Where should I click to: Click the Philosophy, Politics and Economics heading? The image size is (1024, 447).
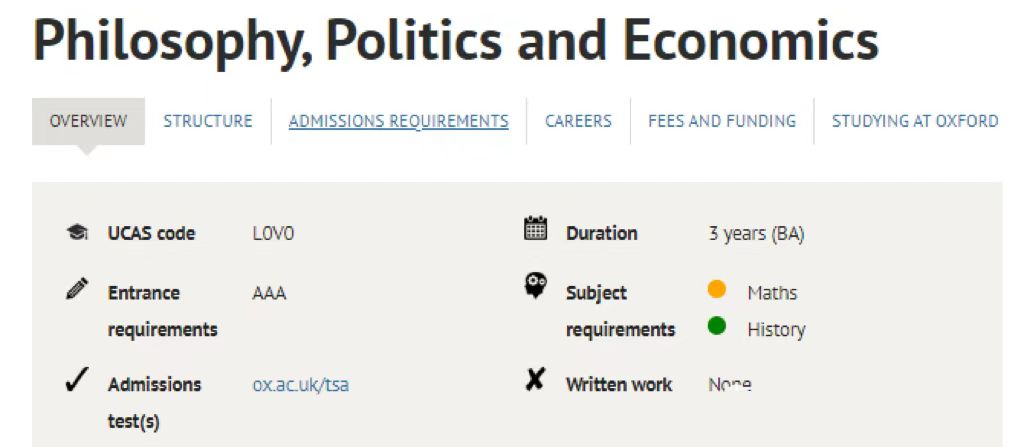[456, 41]
